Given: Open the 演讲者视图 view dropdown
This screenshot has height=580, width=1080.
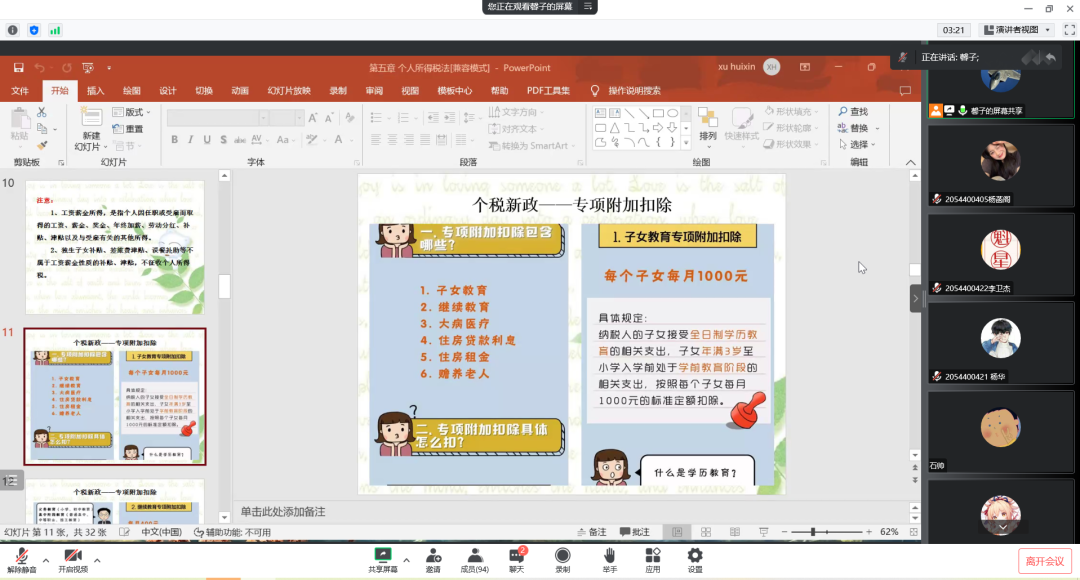Looking at the screenshot, I should [1016, 30].
